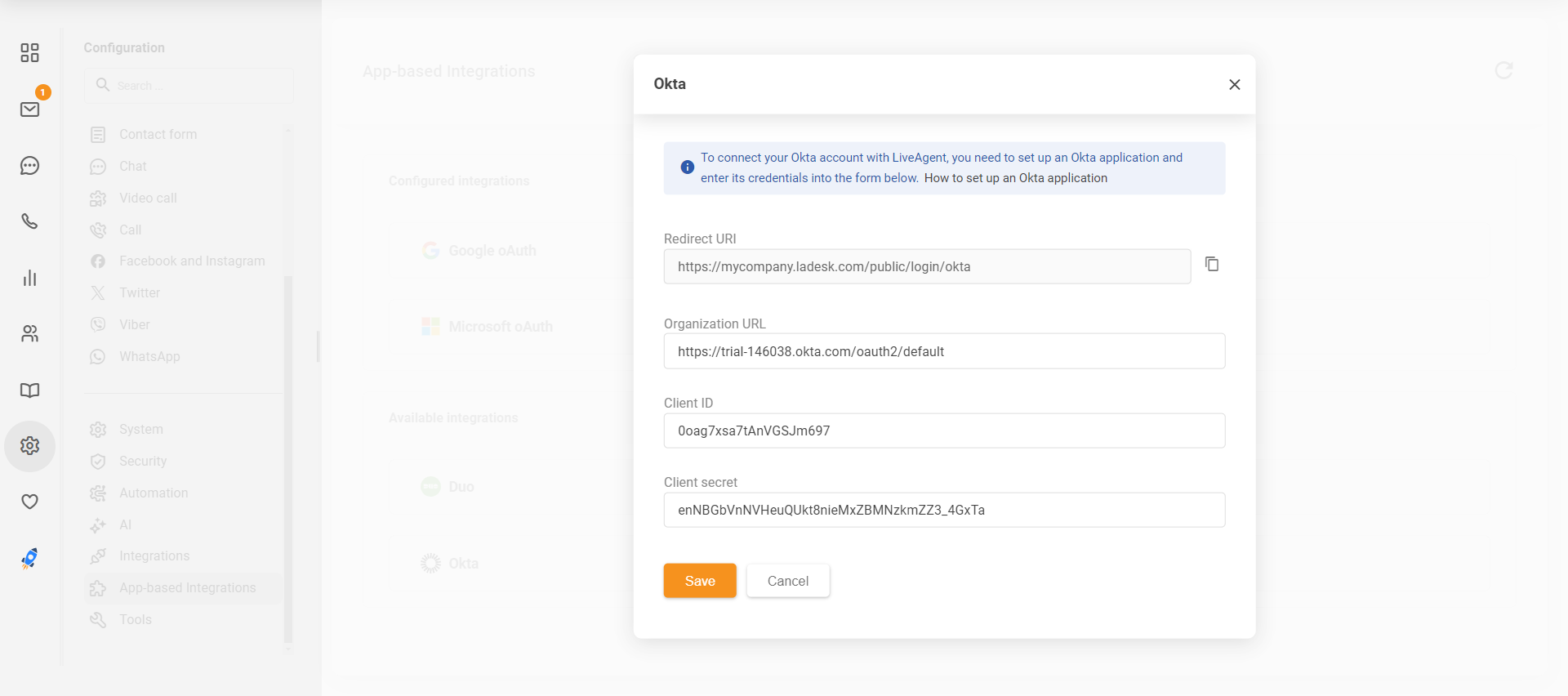Click into the Organization URL field
Viewport: 1568px width, 696px height.
click(943, 351)
